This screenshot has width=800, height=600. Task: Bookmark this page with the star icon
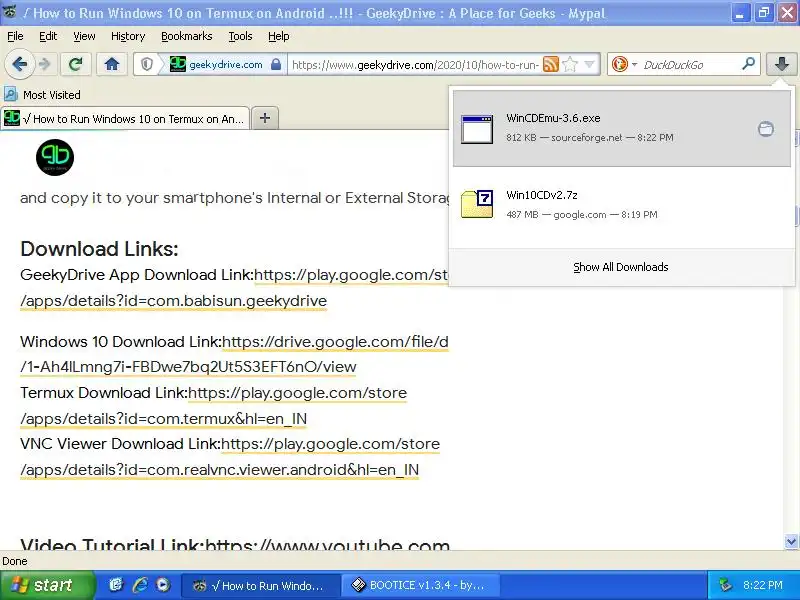click(x=570, y=65)
